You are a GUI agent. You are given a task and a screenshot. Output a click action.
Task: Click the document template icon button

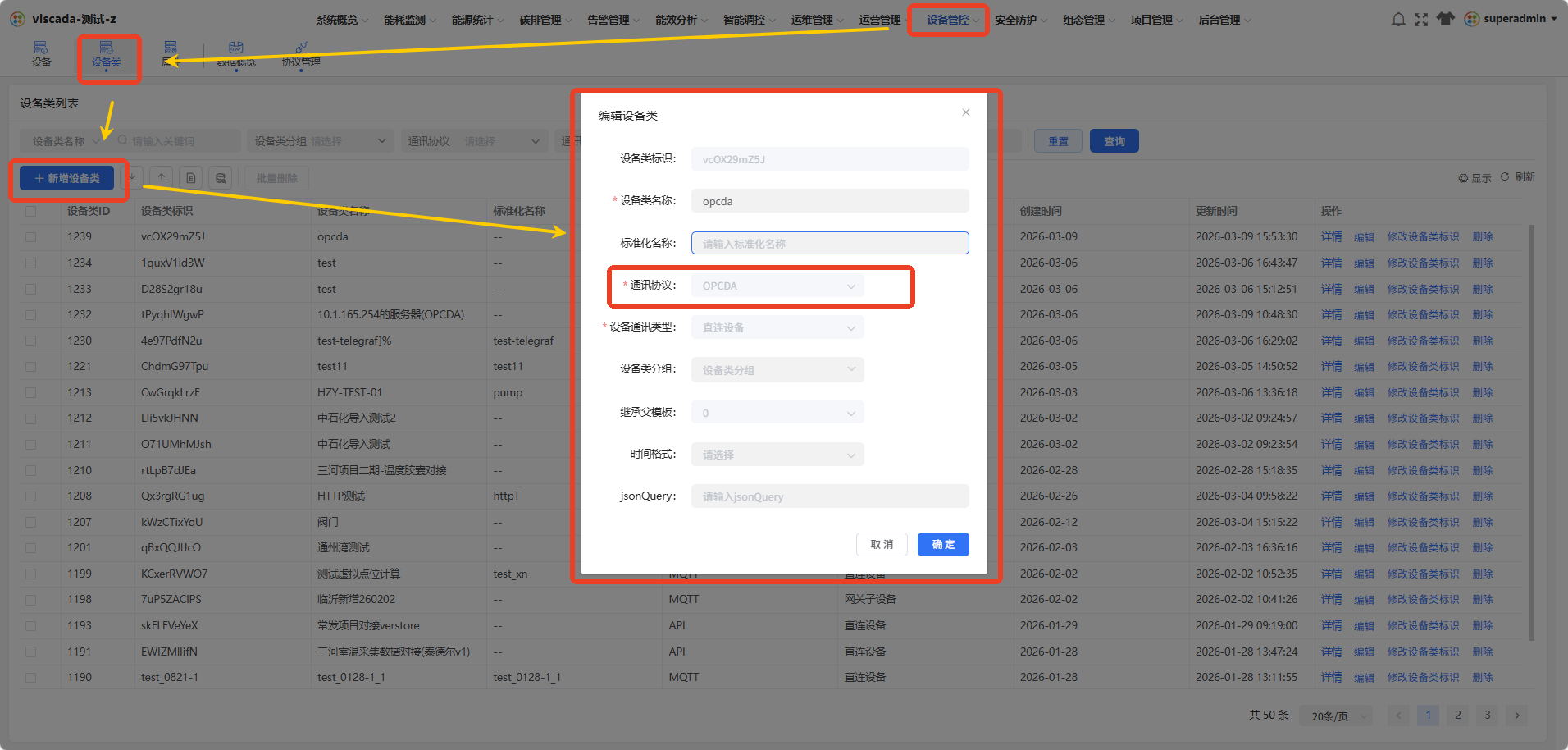(191, 178)
